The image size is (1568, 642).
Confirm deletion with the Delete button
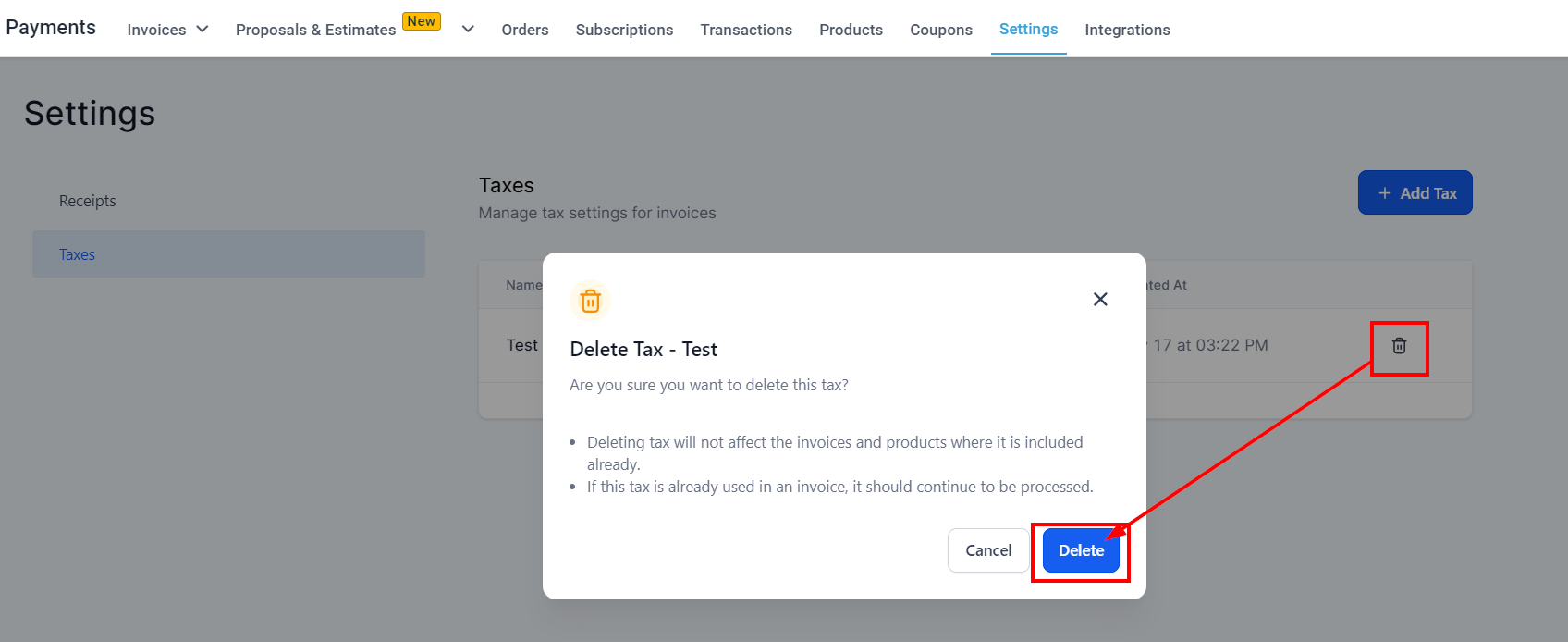point(1081,550)
